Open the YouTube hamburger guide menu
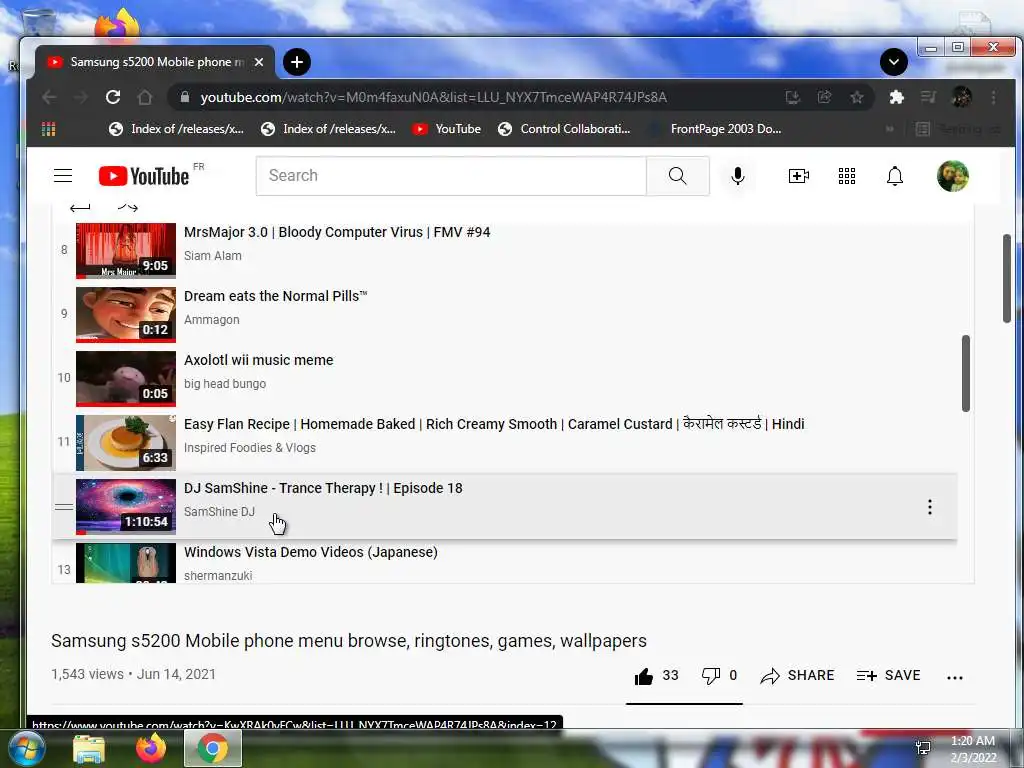The image size is (1024, 768). click(x=63, y=176)
